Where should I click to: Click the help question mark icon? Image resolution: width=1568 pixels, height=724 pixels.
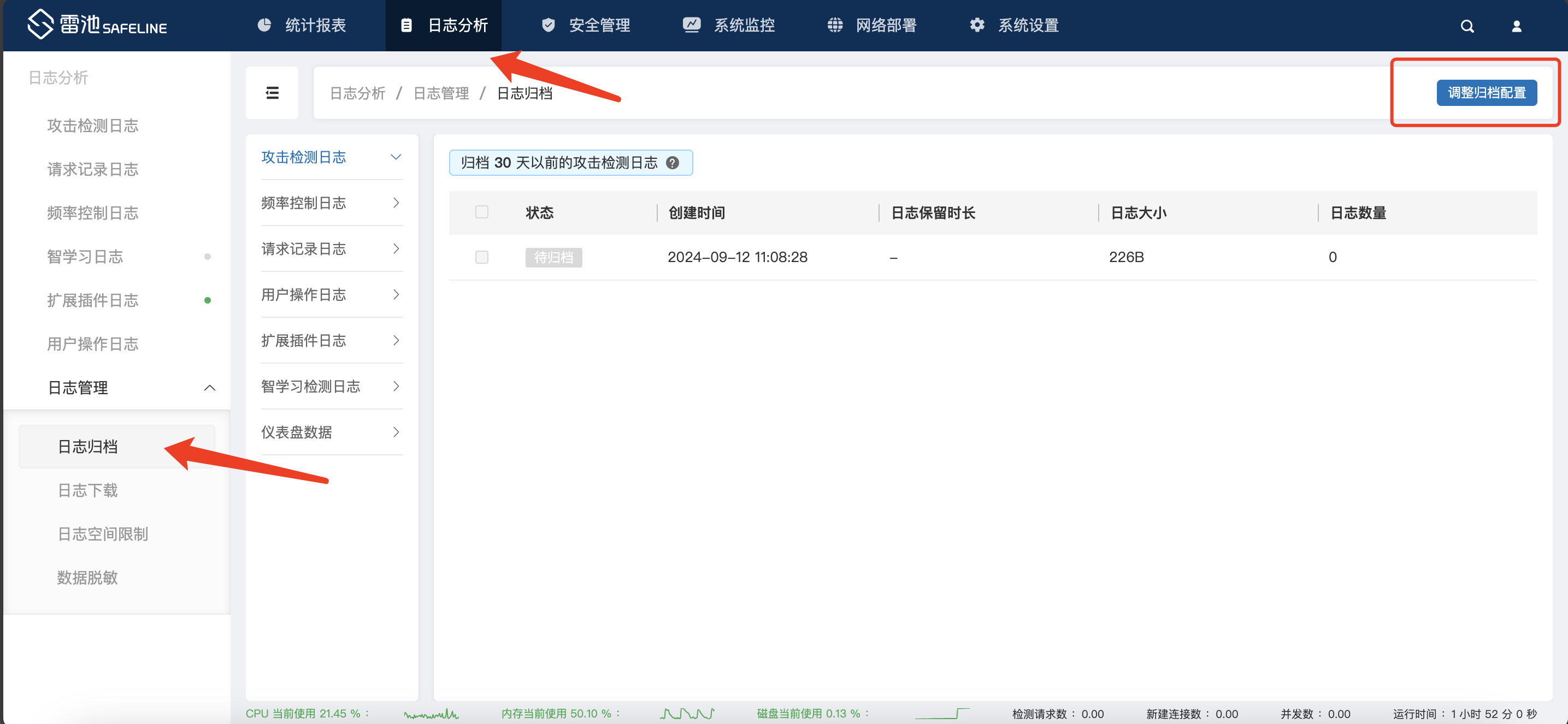tap(672, 163)
